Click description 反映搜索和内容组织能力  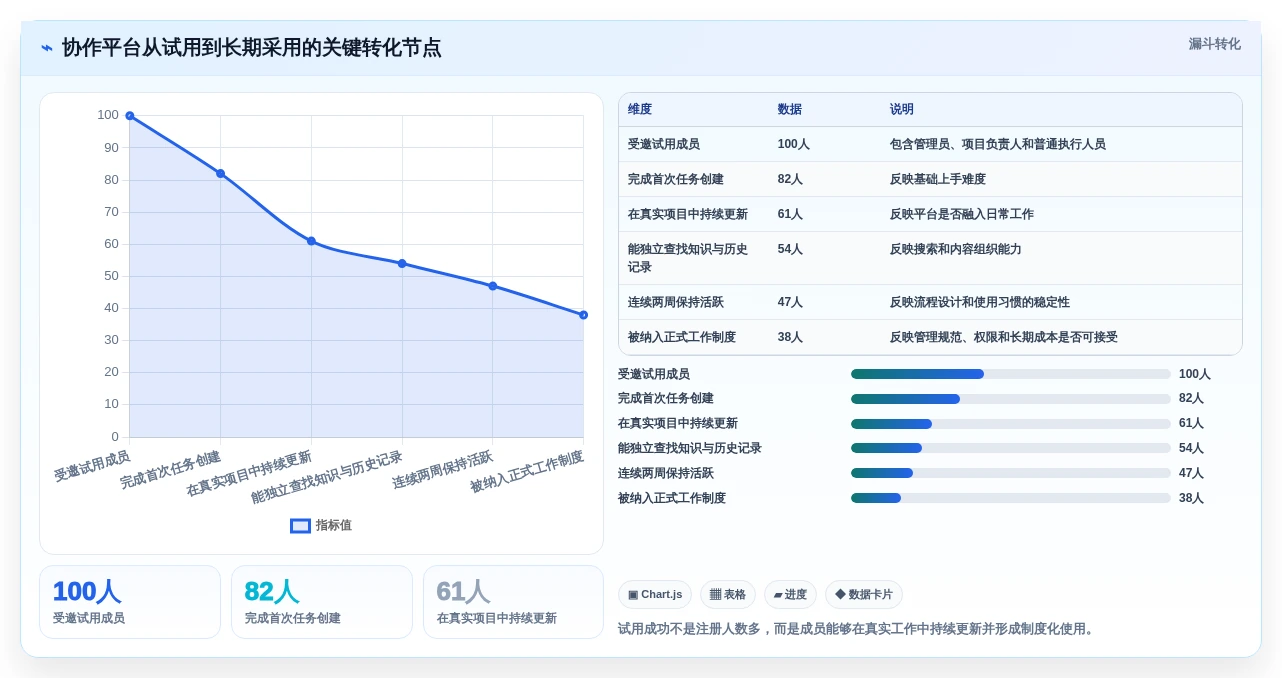click(x=956, y=249)
